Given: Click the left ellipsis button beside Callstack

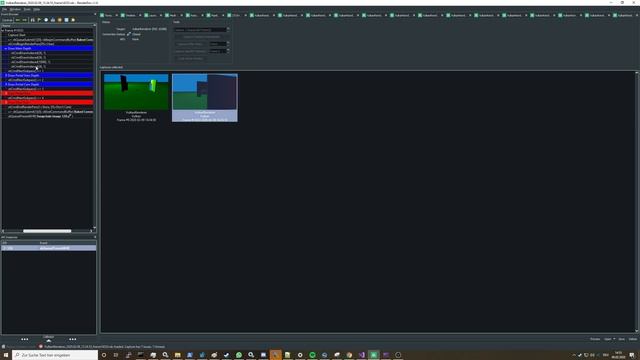Looking at the screenshot, I should [x=24, y=339].
